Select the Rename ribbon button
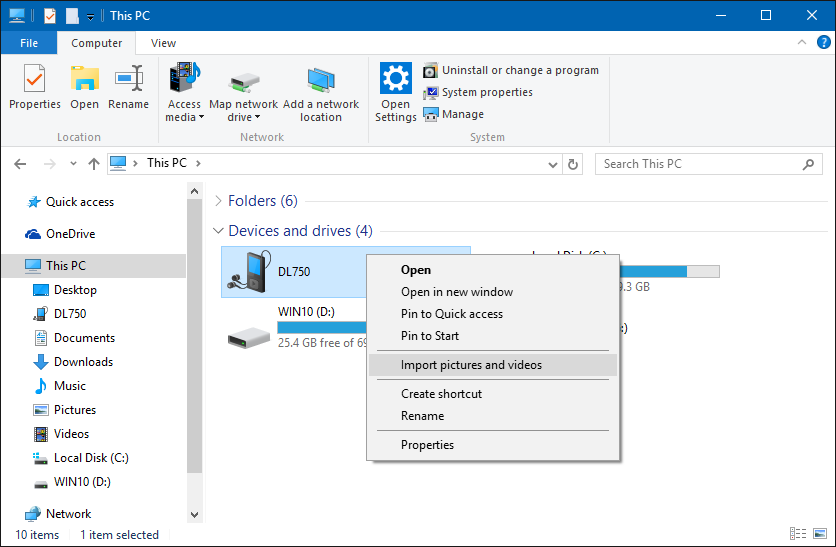The image size is (836, 547). [x=128, y=86]
